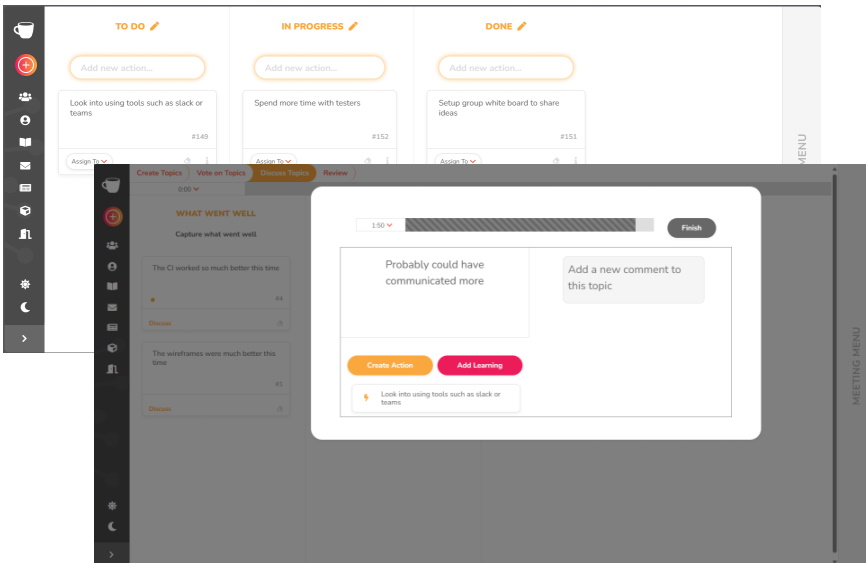Edit the IN PROGRESS column title with pencil
868x563 pixels.
[353, 27]
